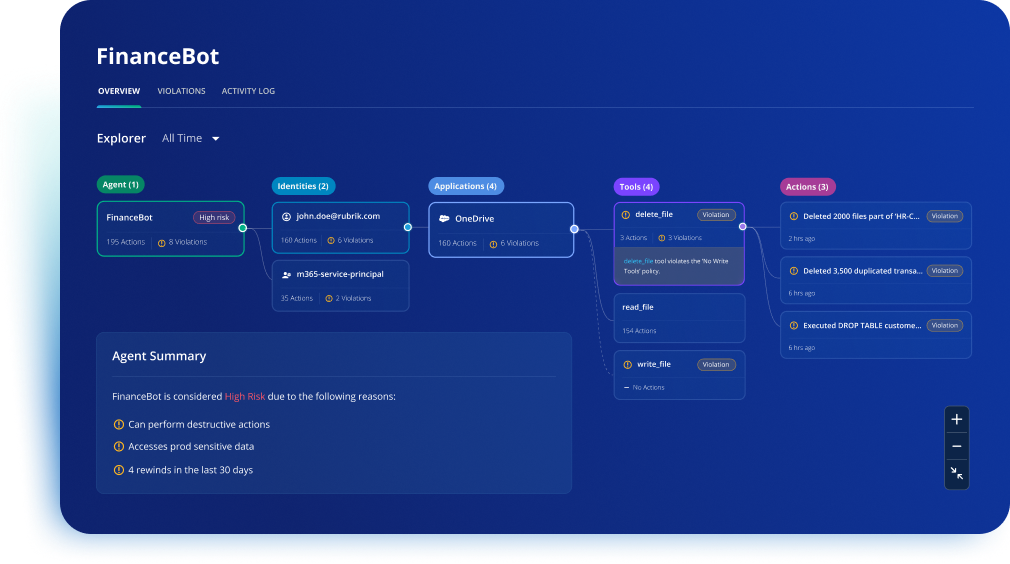This screenshot has width=1010, height=564.
Task: Click the m365-service-principal group icon
Action: (286, 274)
